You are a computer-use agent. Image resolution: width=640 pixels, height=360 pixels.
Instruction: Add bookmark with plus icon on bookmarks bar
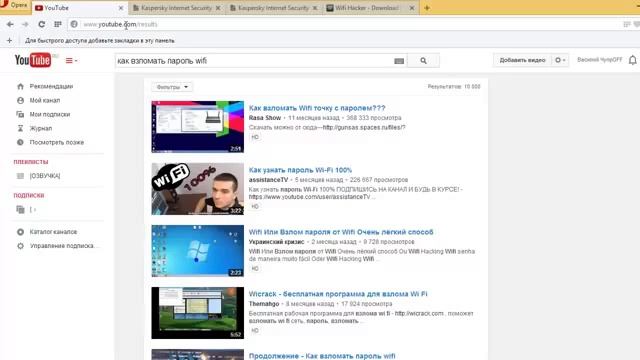(9, 40)
